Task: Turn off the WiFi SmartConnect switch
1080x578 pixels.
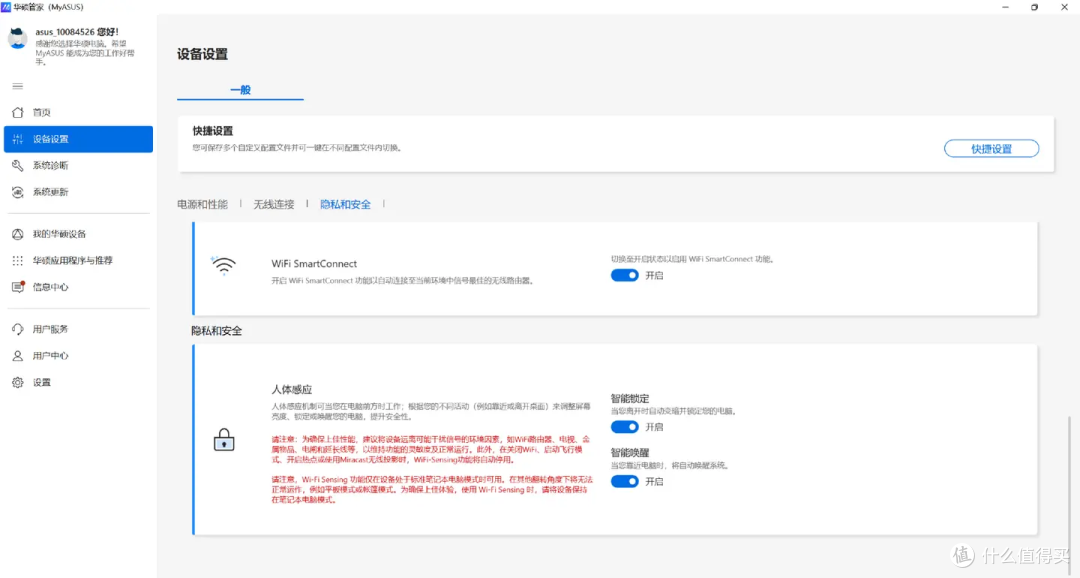Action: pyautogui.click(x=625, y=276)
